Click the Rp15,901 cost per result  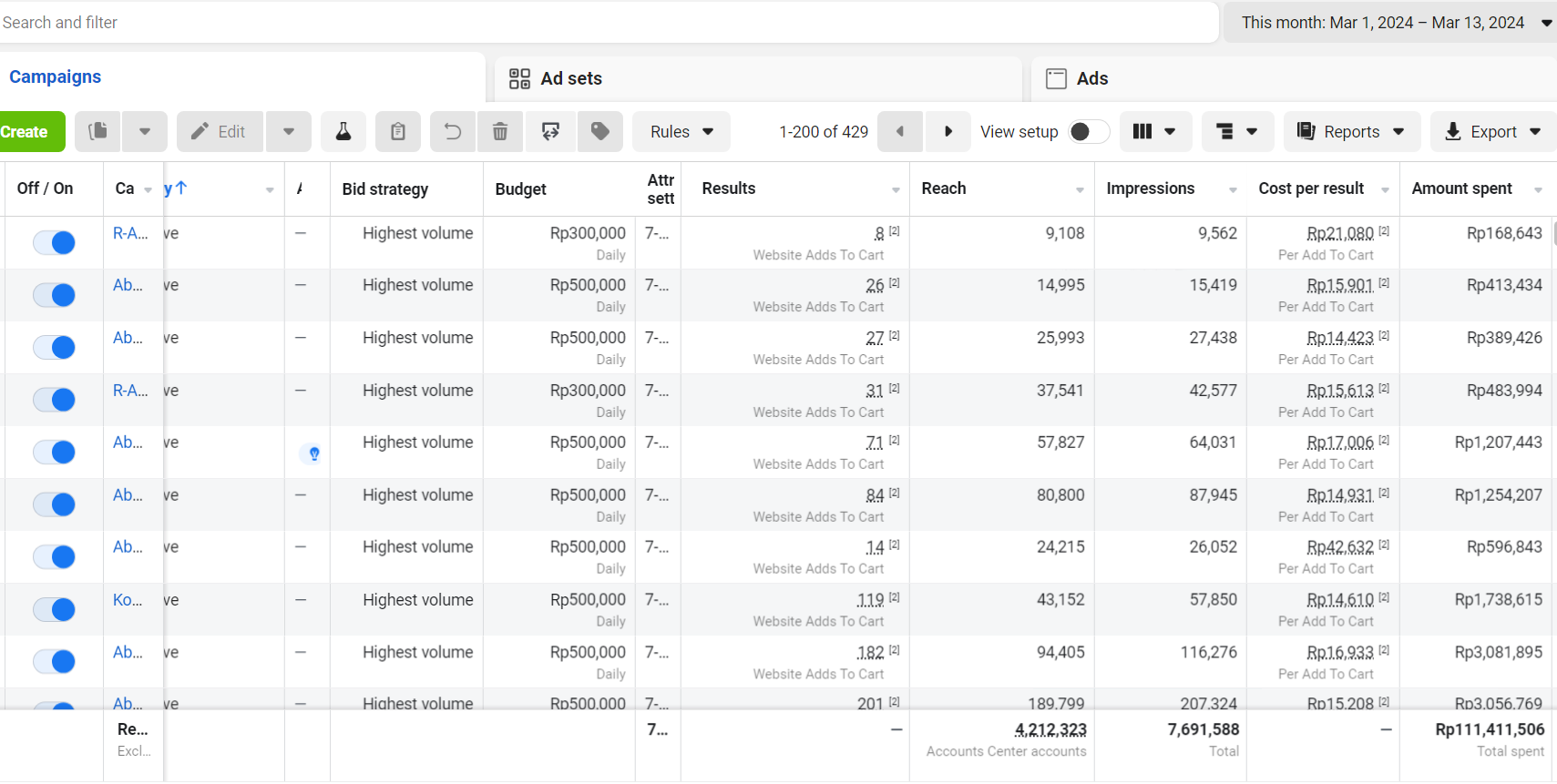pos(1339,285)
